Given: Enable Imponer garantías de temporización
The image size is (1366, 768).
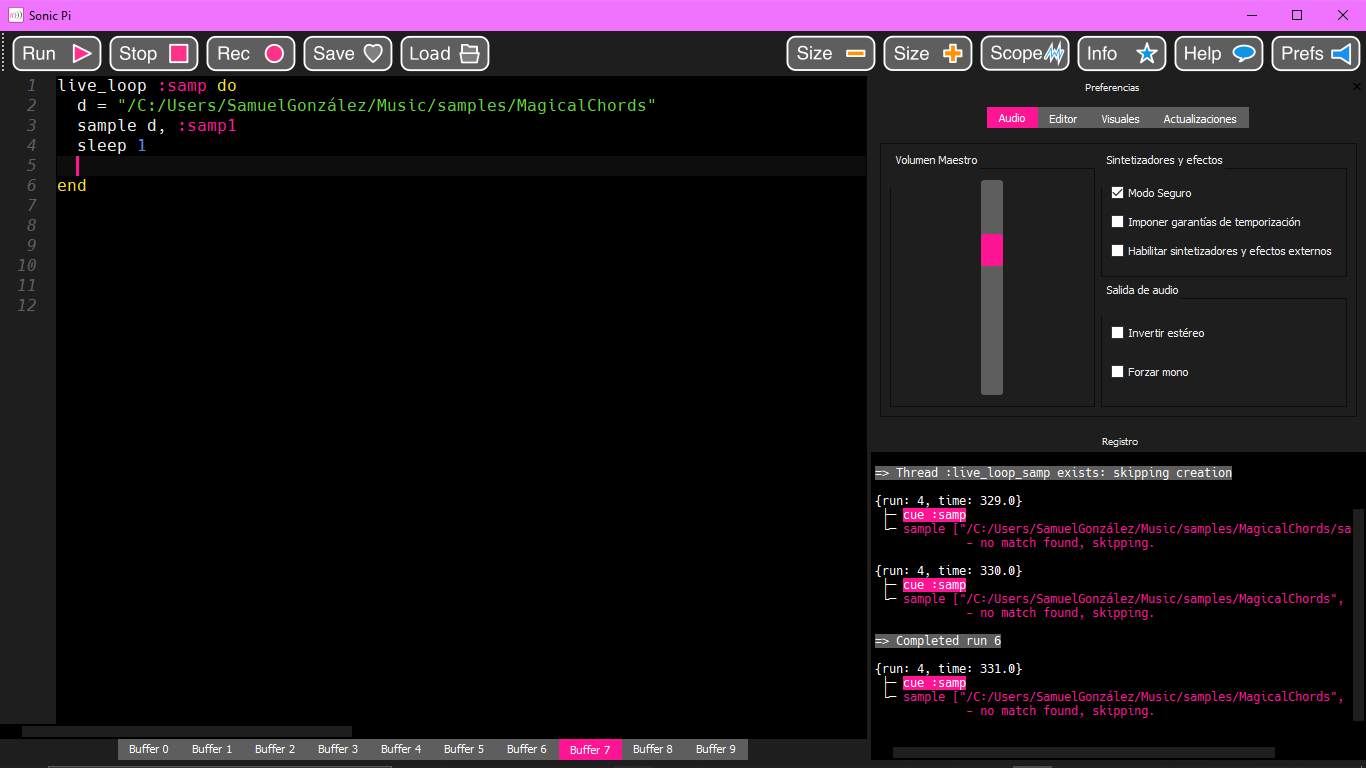Looking at the screenshot, I should pyautogui.click(x=1118, y=222).
